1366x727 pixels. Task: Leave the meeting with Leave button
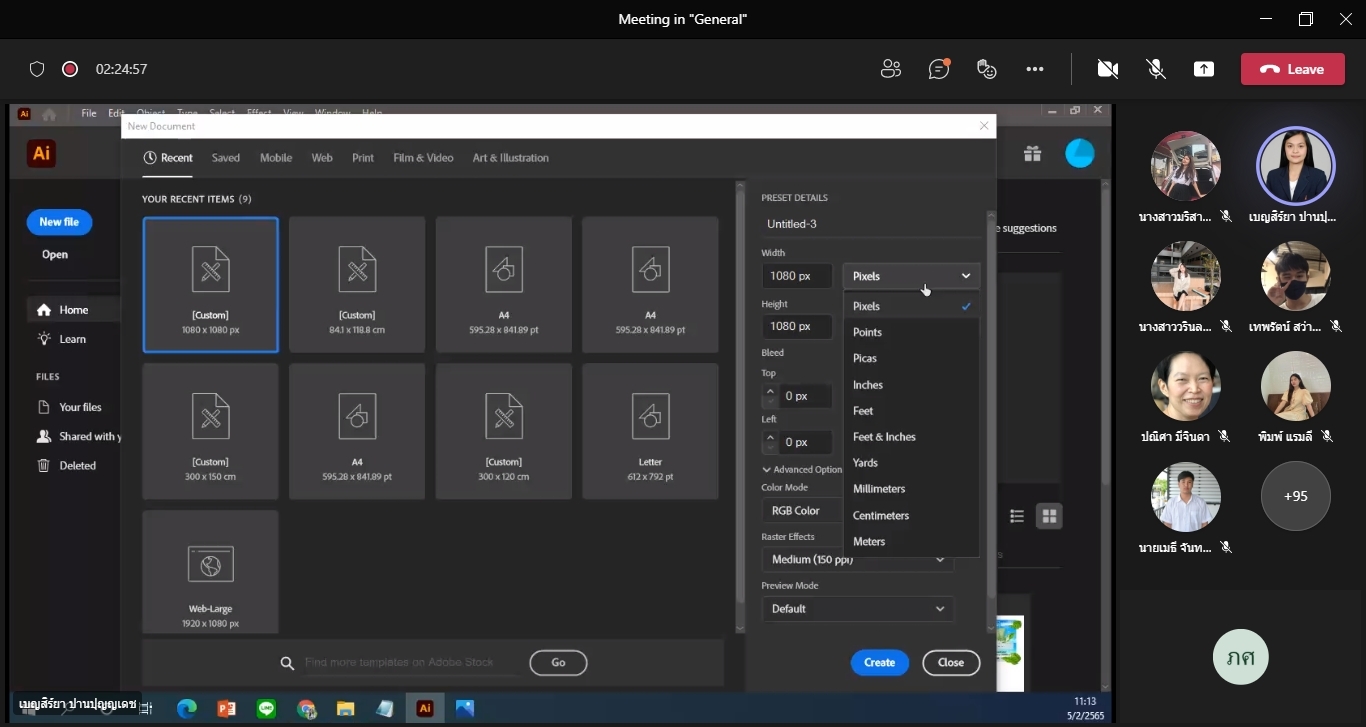pyautogui.click(x=1292, y=69)
